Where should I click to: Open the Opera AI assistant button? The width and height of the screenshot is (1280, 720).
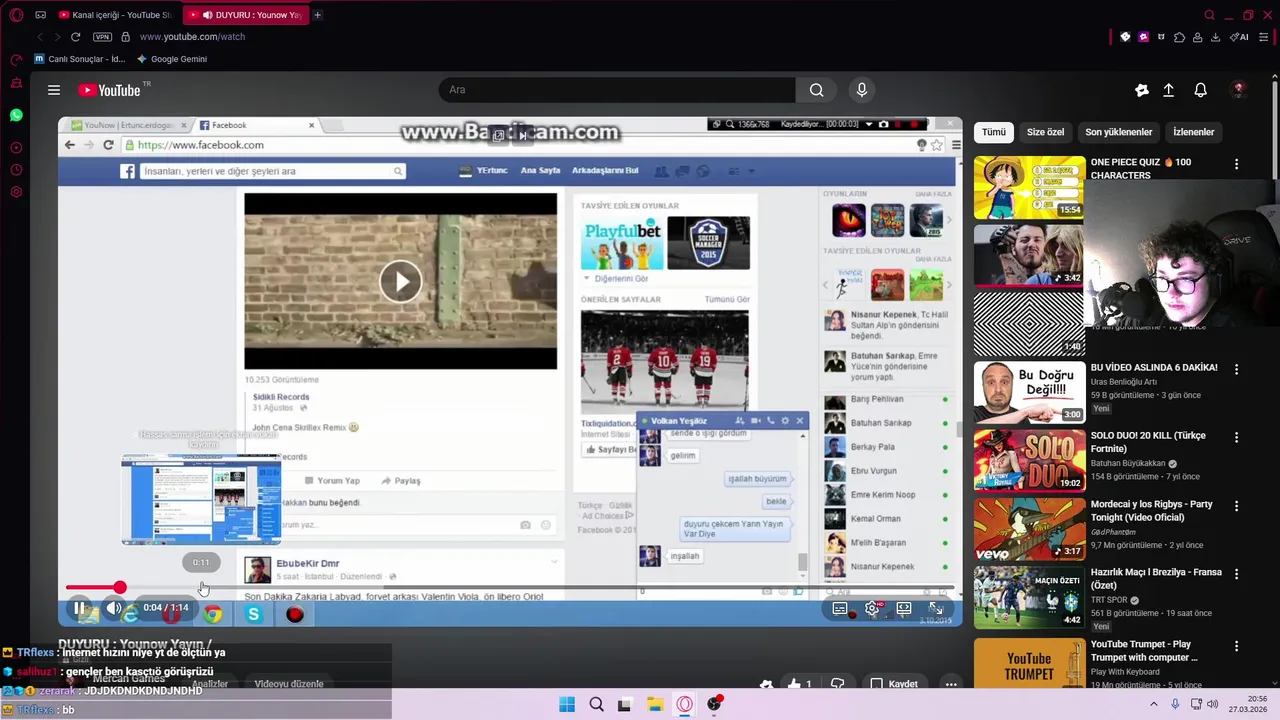coord(1240,37)
